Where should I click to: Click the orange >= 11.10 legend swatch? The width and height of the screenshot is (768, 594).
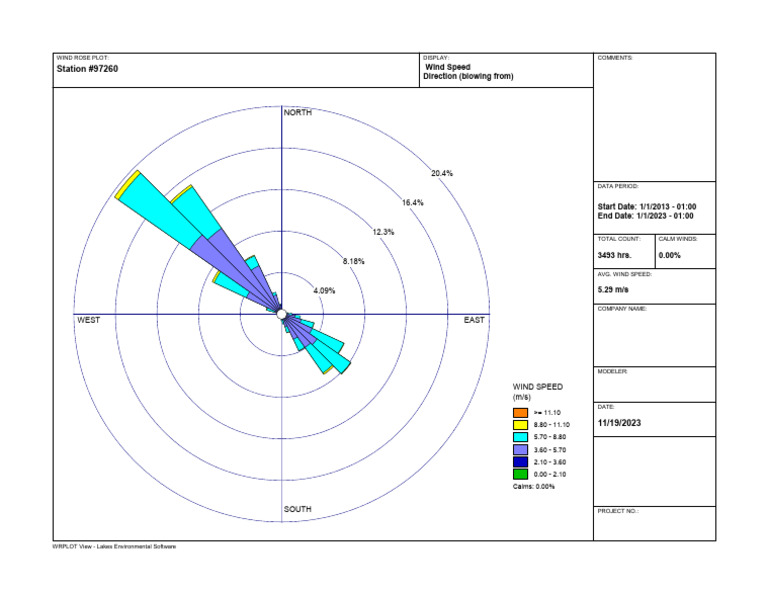click(x=520, y=413)
